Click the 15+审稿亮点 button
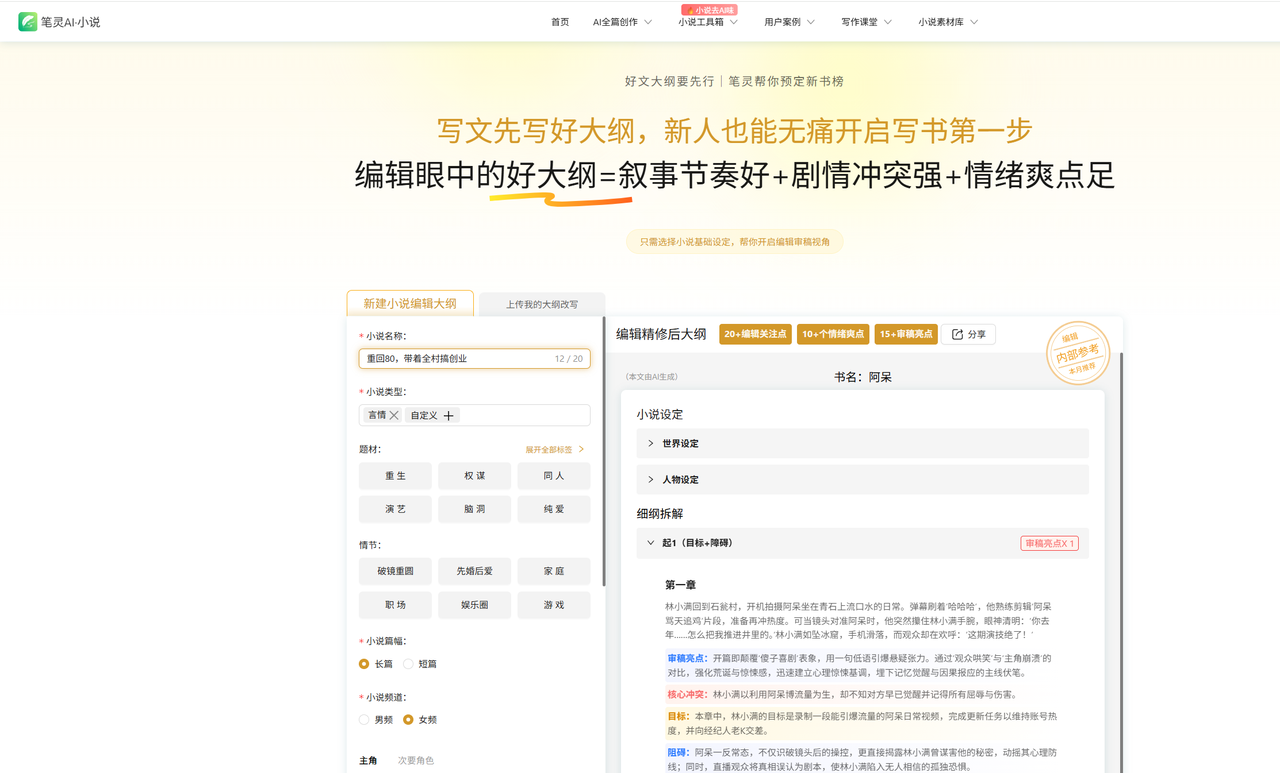 [906, 334]
